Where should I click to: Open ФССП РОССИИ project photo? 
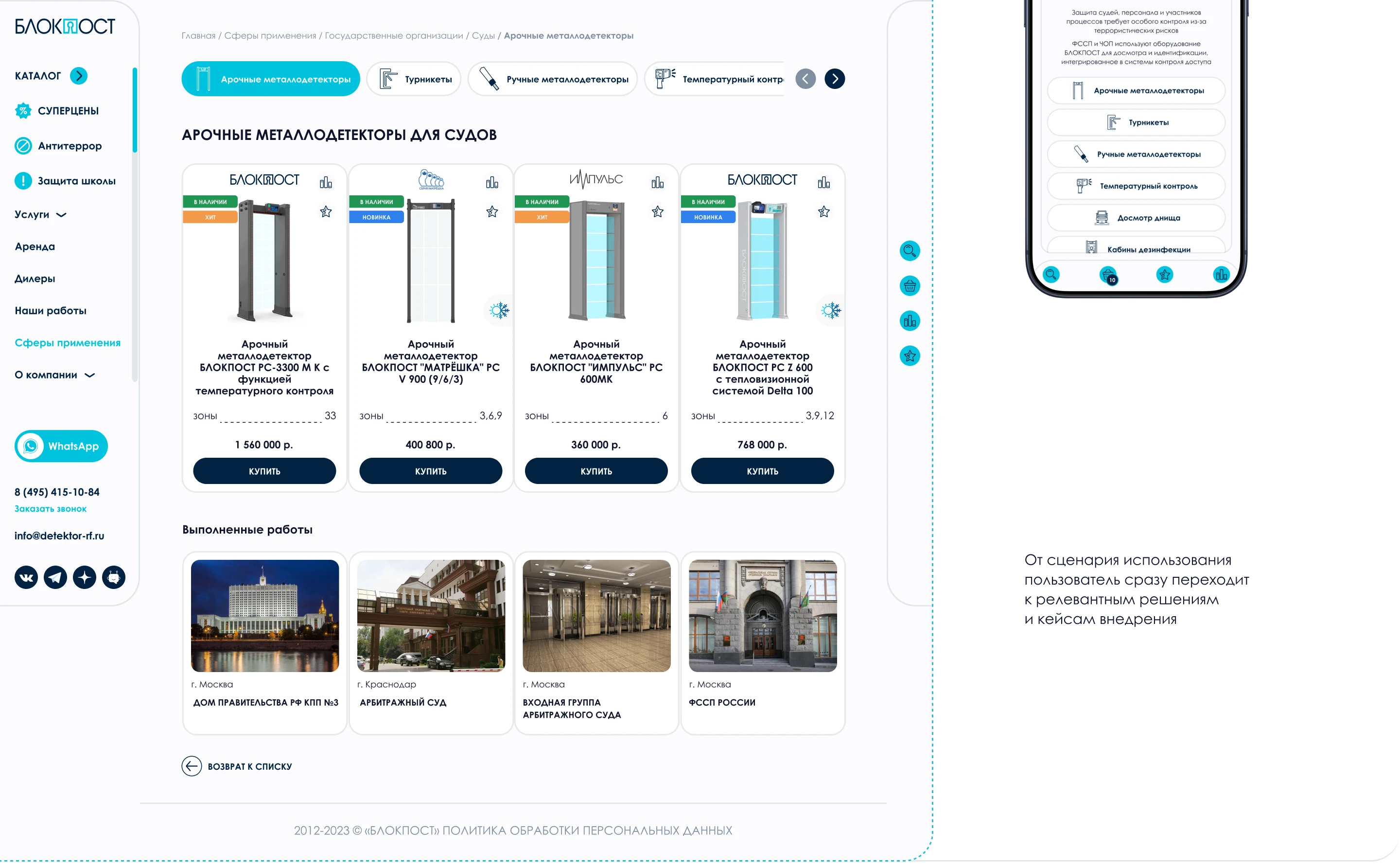[x=763, y=616]
